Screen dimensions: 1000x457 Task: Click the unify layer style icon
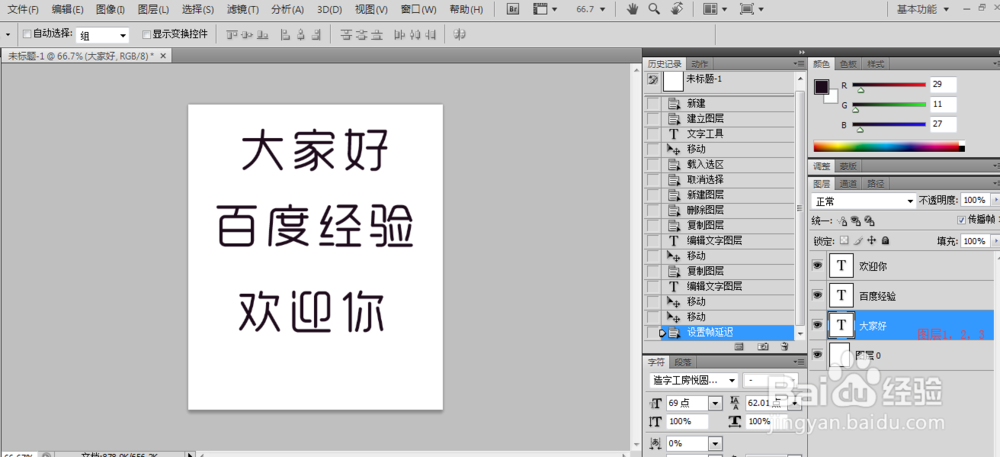tap(869, 221)
